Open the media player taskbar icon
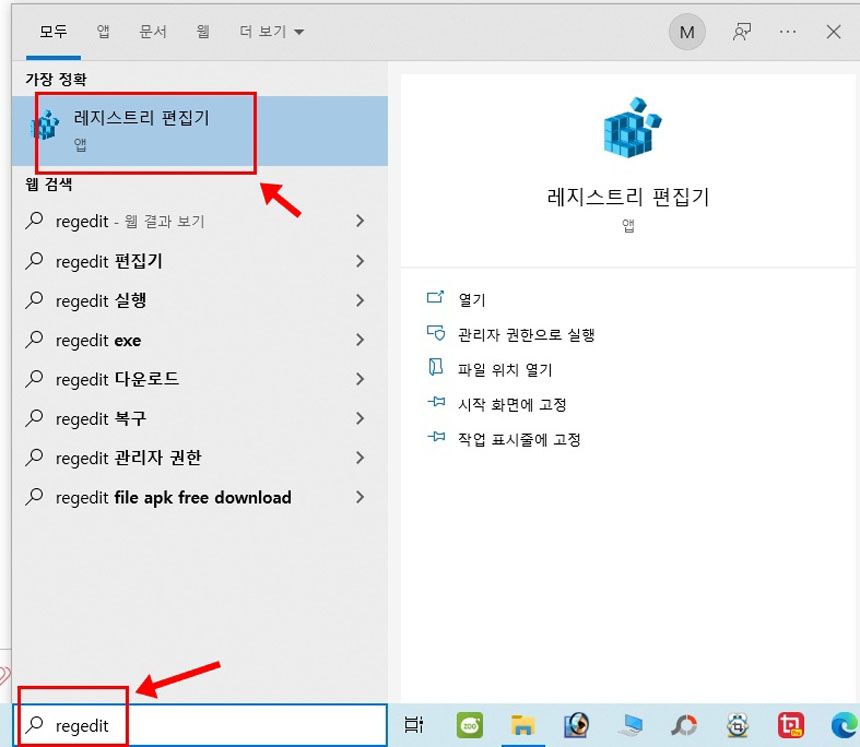 click(x=576, y=725)
